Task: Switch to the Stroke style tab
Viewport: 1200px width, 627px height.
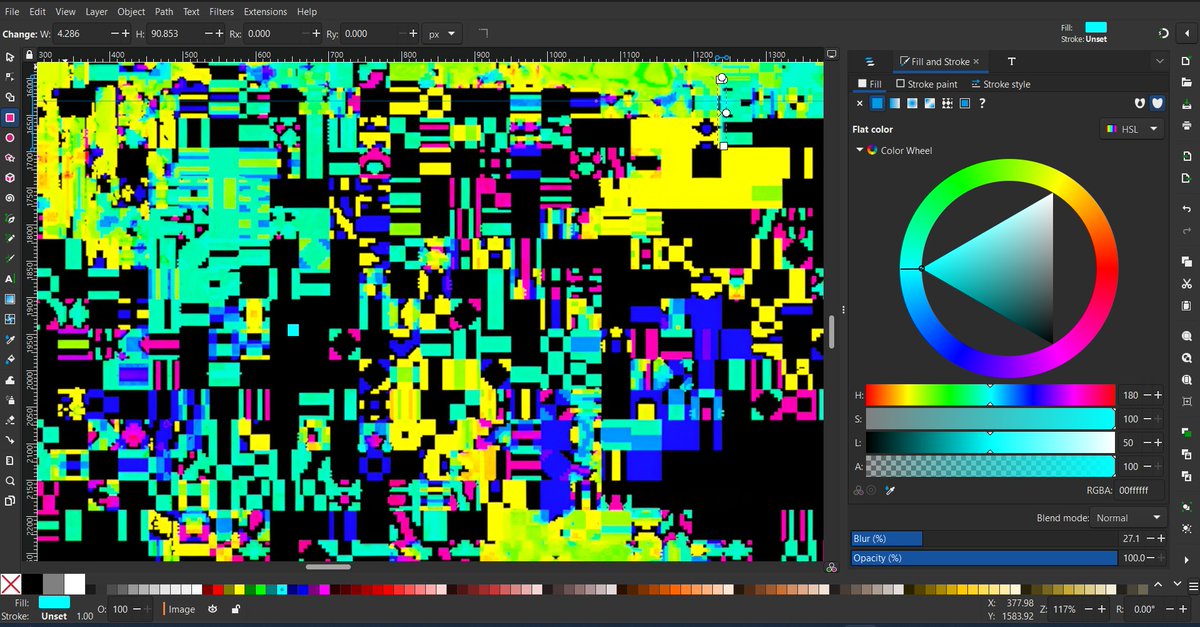Action: (x=1000, y=84)
